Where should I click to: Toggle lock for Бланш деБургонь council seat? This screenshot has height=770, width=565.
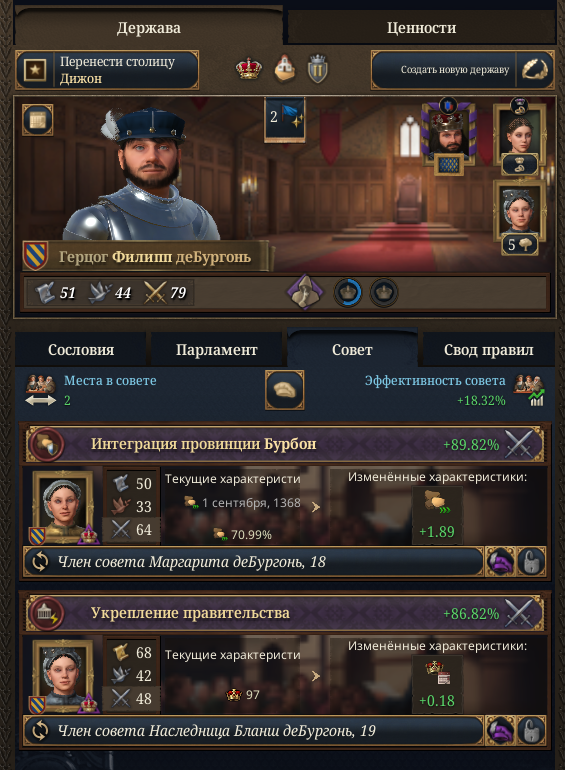(x=532, y=731)
